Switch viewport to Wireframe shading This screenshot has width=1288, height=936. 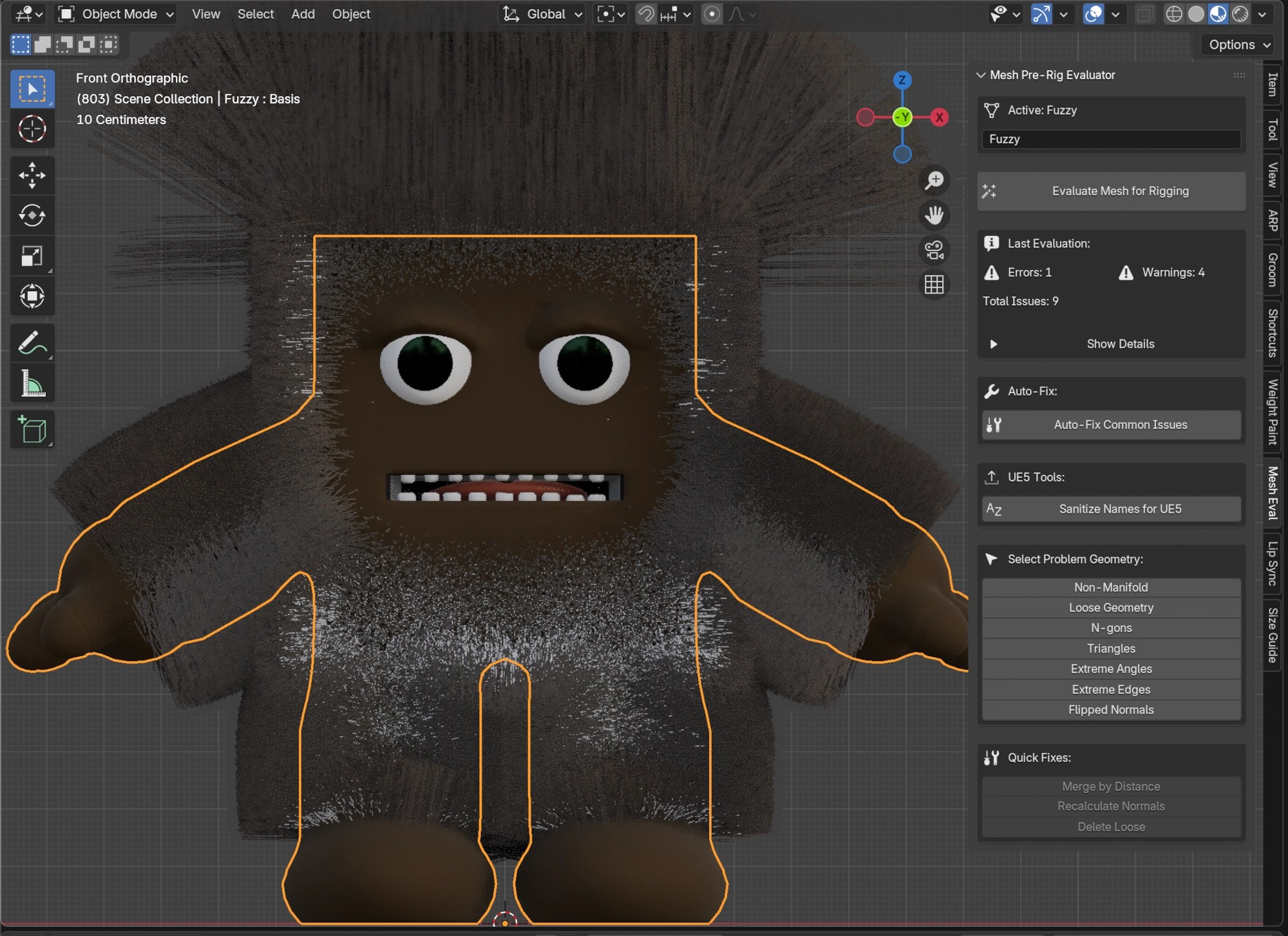pos(1174,14)
